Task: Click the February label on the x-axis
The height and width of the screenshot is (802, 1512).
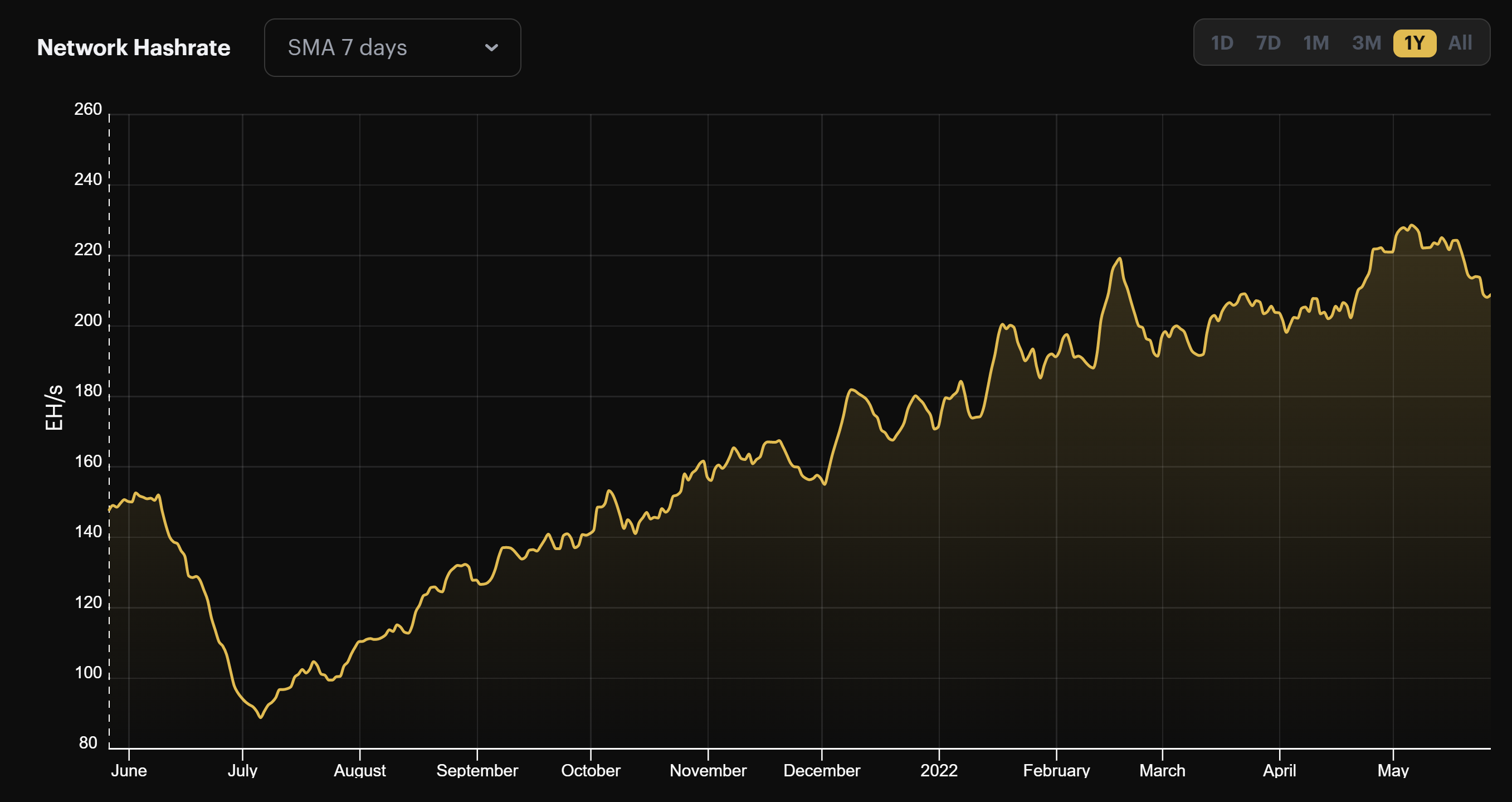Action: pos(1058,770)
